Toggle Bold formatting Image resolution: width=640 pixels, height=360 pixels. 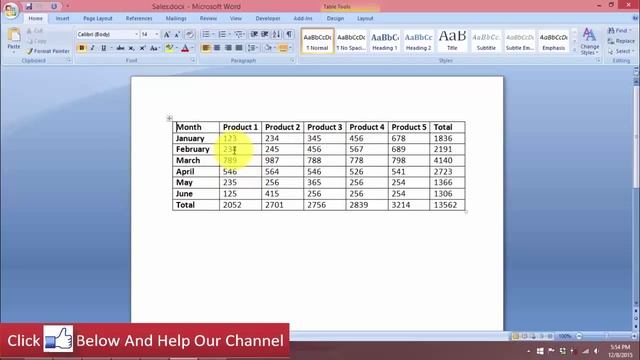pyautogui.click(x=82, y=48)
